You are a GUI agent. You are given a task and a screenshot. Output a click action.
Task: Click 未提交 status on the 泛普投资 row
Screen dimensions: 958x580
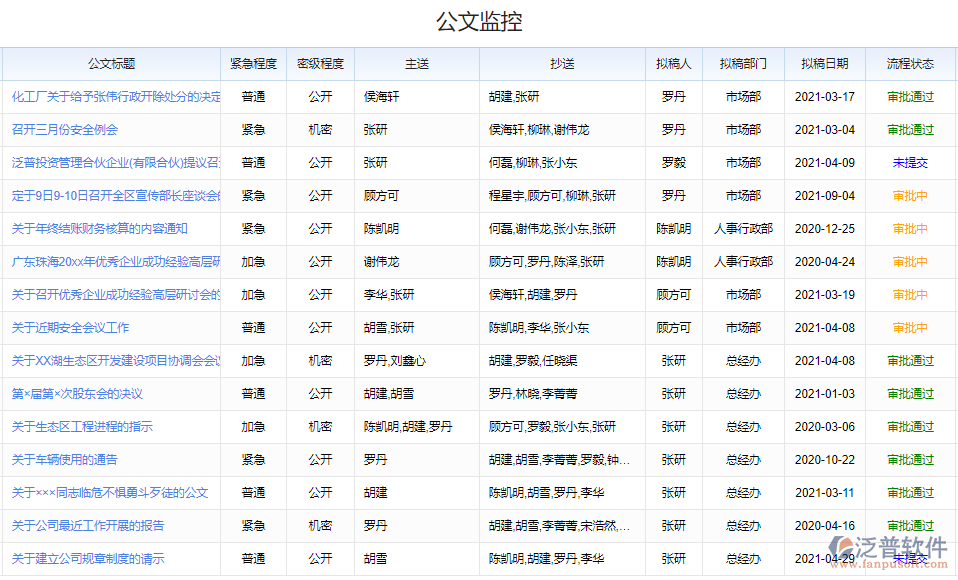click(x=911, y=161)
